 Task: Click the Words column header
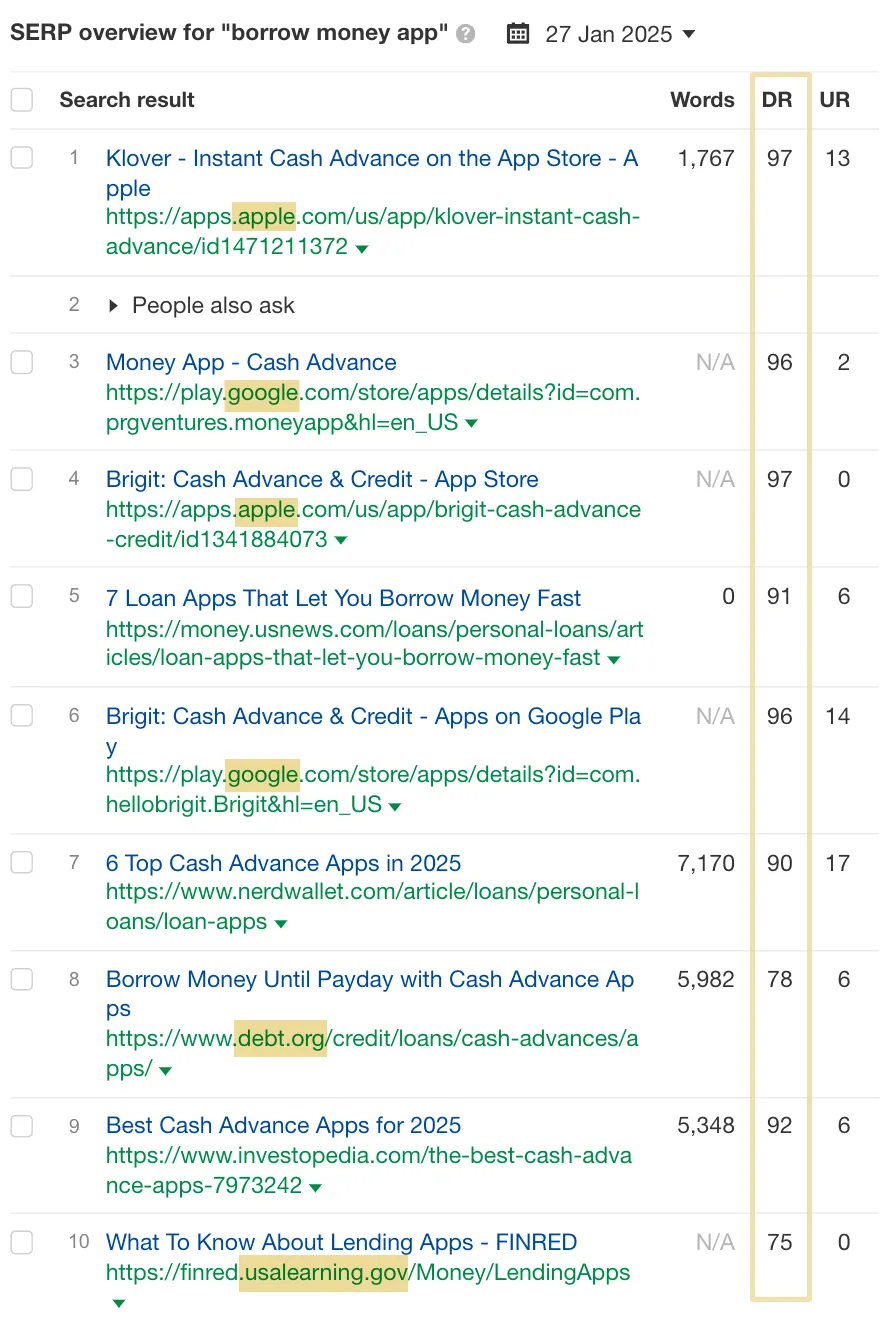click(x=702, y=100)
